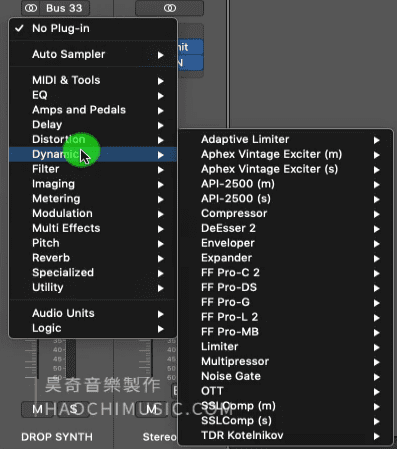The height and width of the screenshot is (449, 397).
Task: Select the DROP SYNTH channel name
Action: [x=57, y=437]
